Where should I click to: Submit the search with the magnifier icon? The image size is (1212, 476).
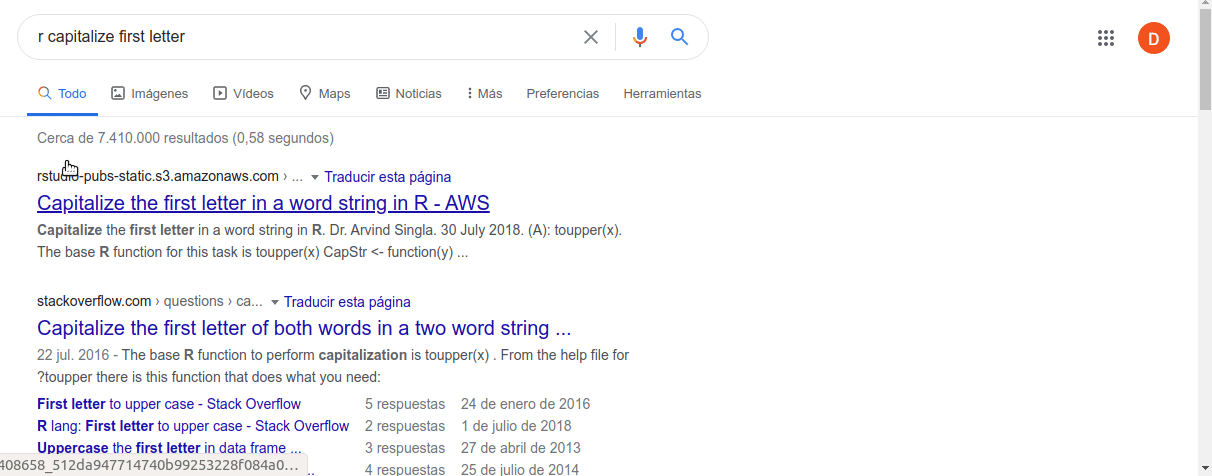click(x=679, y=37)
